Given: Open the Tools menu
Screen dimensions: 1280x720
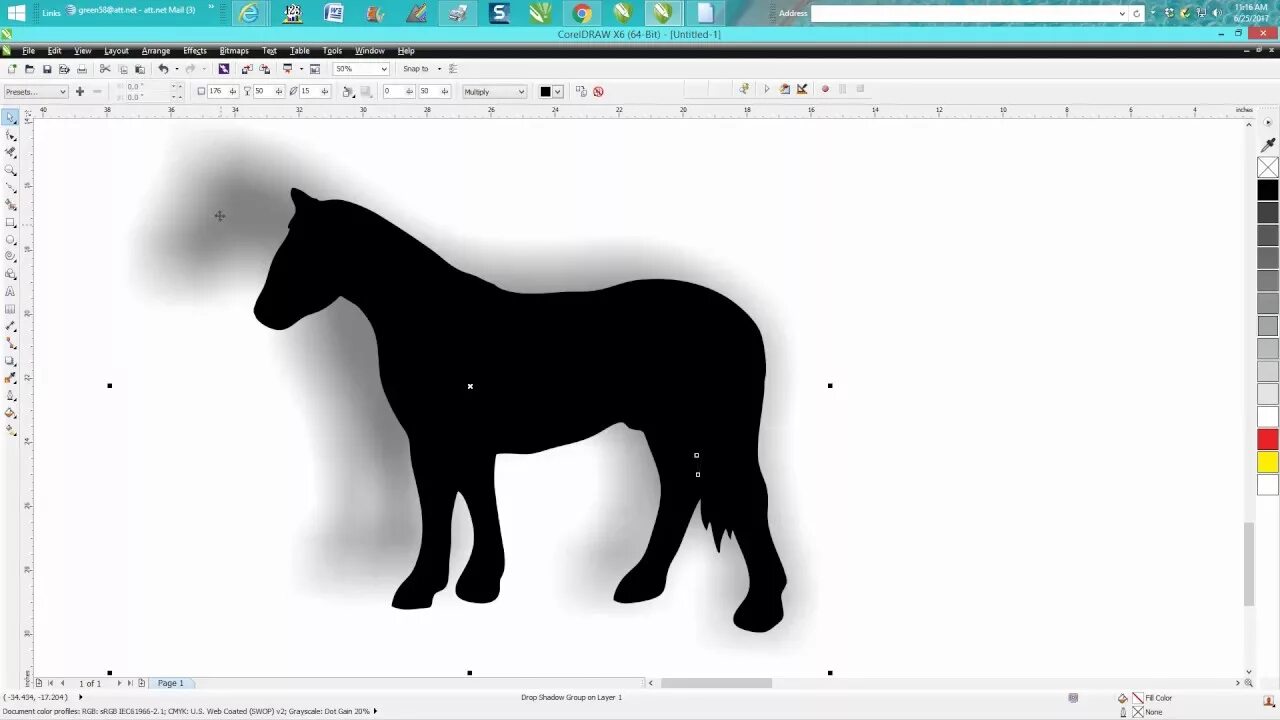Looking at the screenshot, I should pos(332,51).
